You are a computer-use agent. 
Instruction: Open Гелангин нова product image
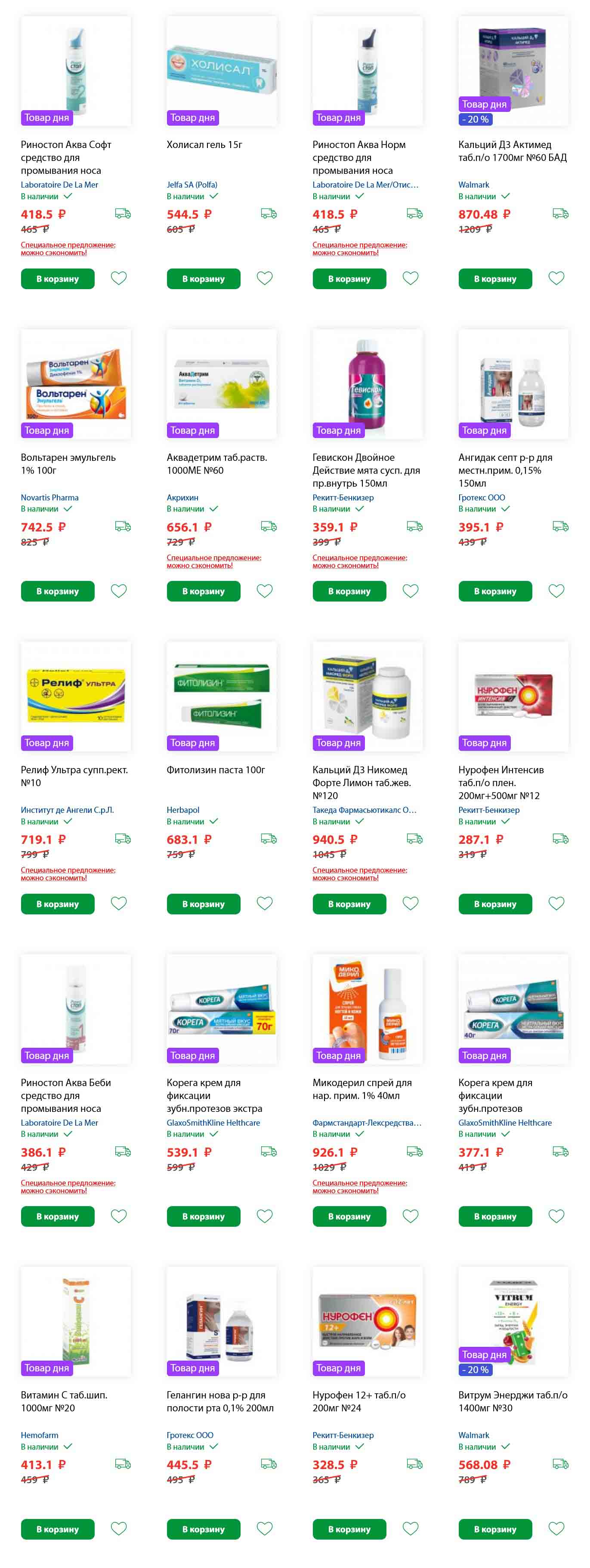(222, 1321)
